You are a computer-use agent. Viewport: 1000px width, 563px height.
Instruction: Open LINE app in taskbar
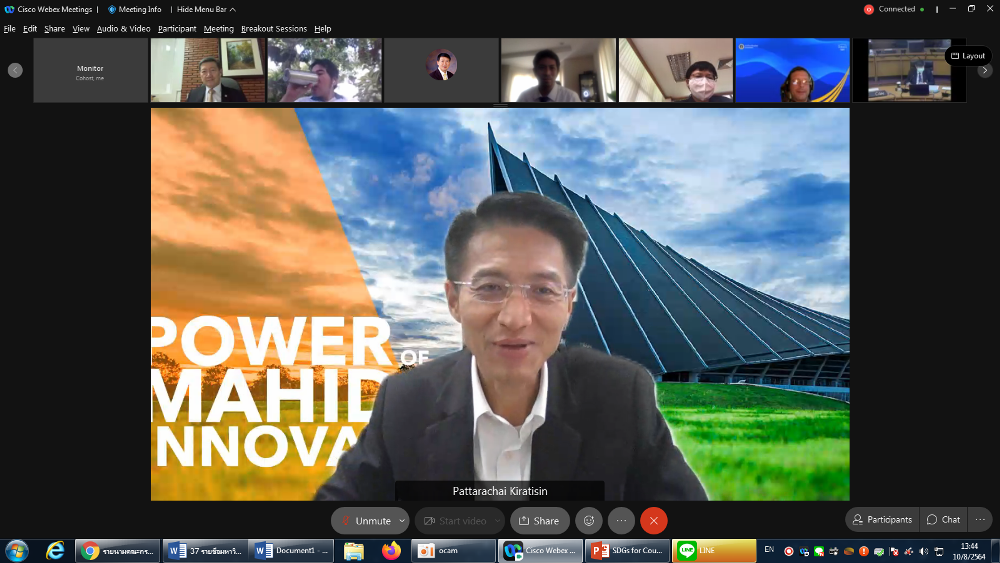[714, 551]
